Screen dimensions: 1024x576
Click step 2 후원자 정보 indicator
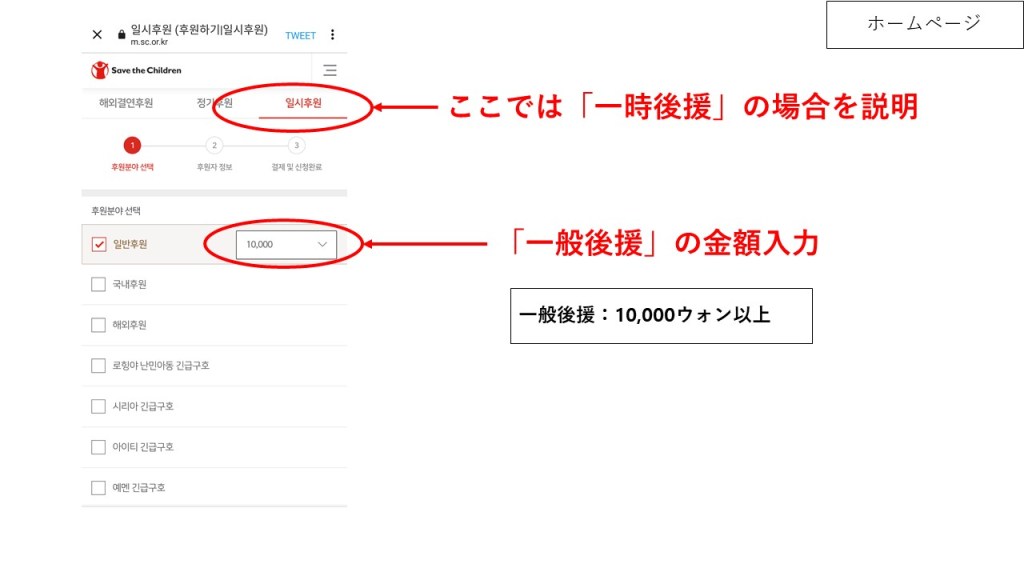click(x=214, y=146)
